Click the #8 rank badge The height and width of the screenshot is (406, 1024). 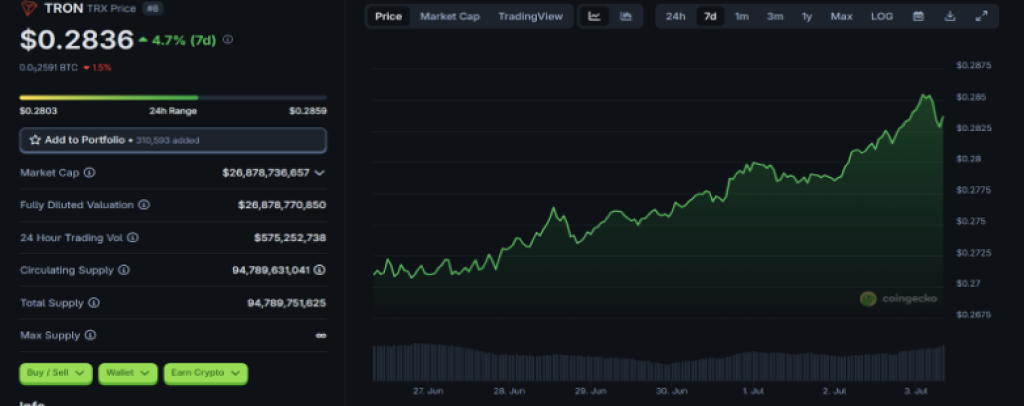(x=153, y=8)
